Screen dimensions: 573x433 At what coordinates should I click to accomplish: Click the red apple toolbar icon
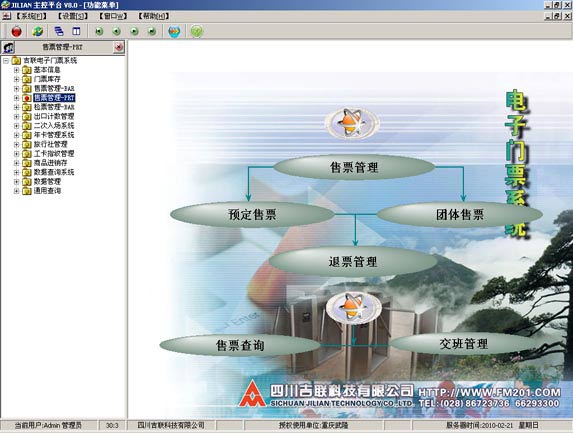point(16,31)
